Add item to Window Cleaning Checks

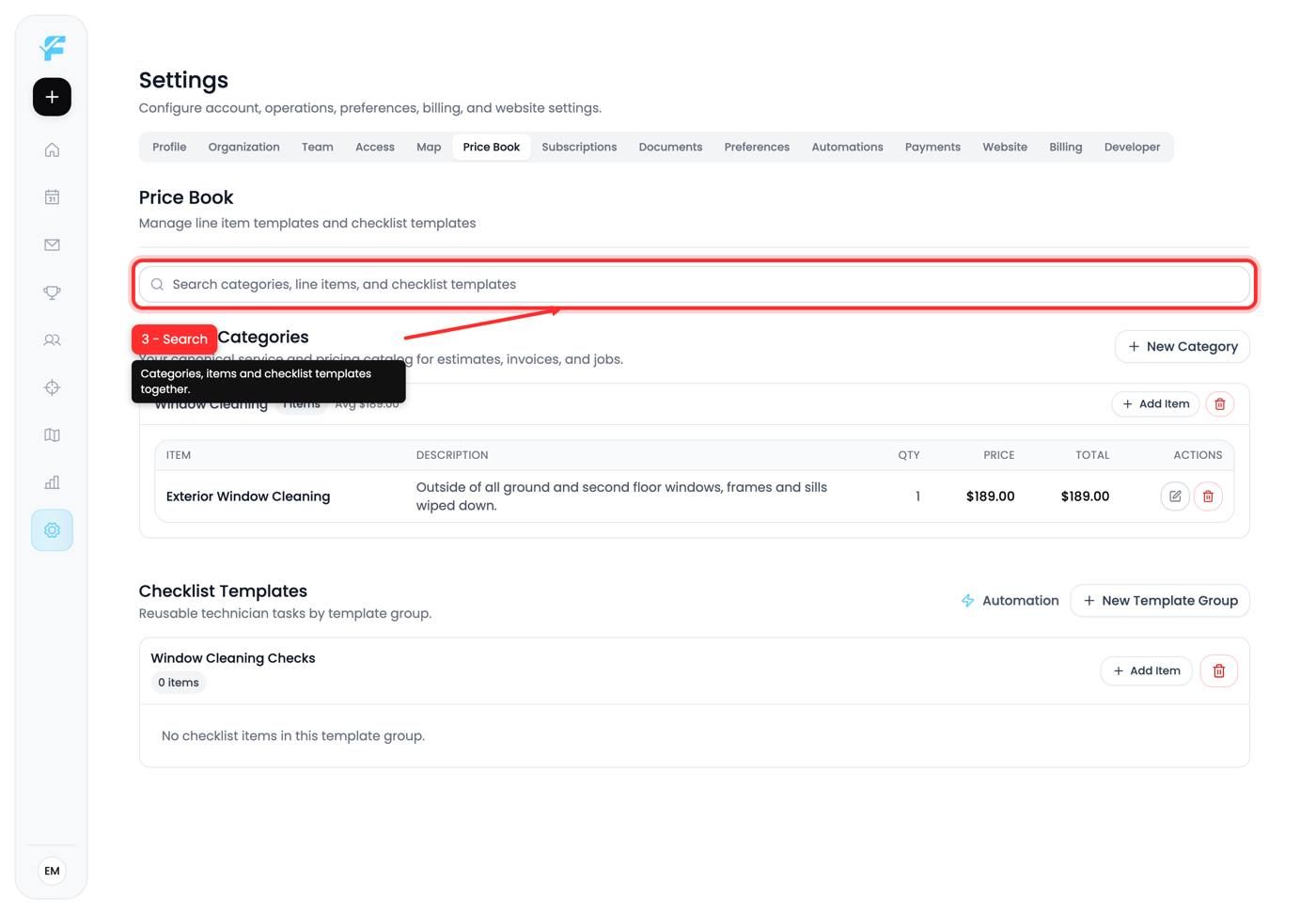(1146, 670)
